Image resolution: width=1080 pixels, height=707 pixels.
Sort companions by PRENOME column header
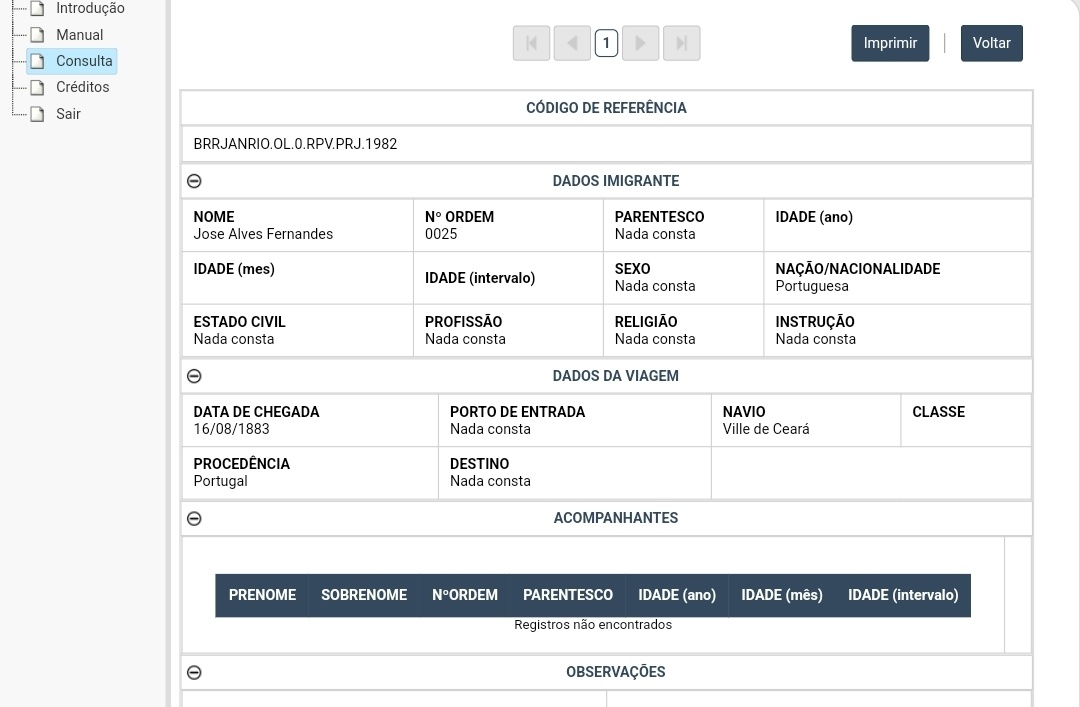pyautogui.click(x=262, y=595)
